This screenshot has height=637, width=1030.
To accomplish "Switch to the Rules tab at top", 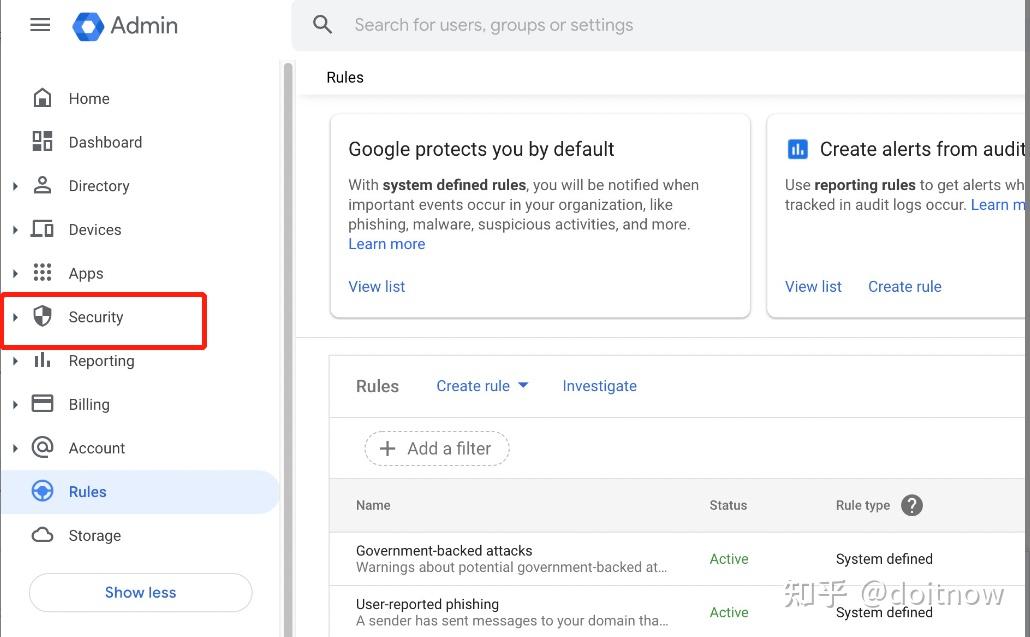I will [345, 76].
